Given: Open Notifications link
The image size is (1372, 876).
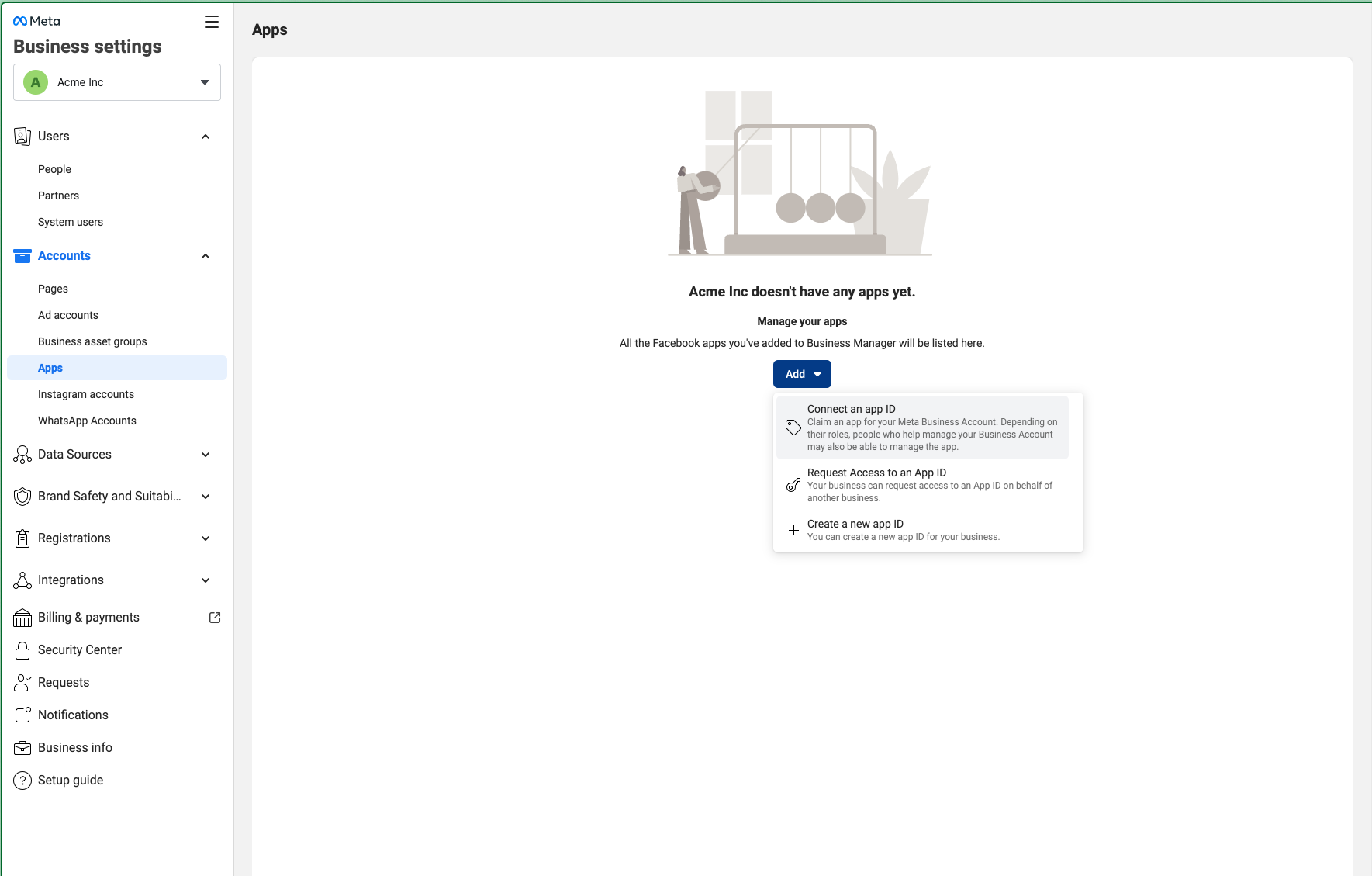Looking at the screenshot, I should pos(73,715).
